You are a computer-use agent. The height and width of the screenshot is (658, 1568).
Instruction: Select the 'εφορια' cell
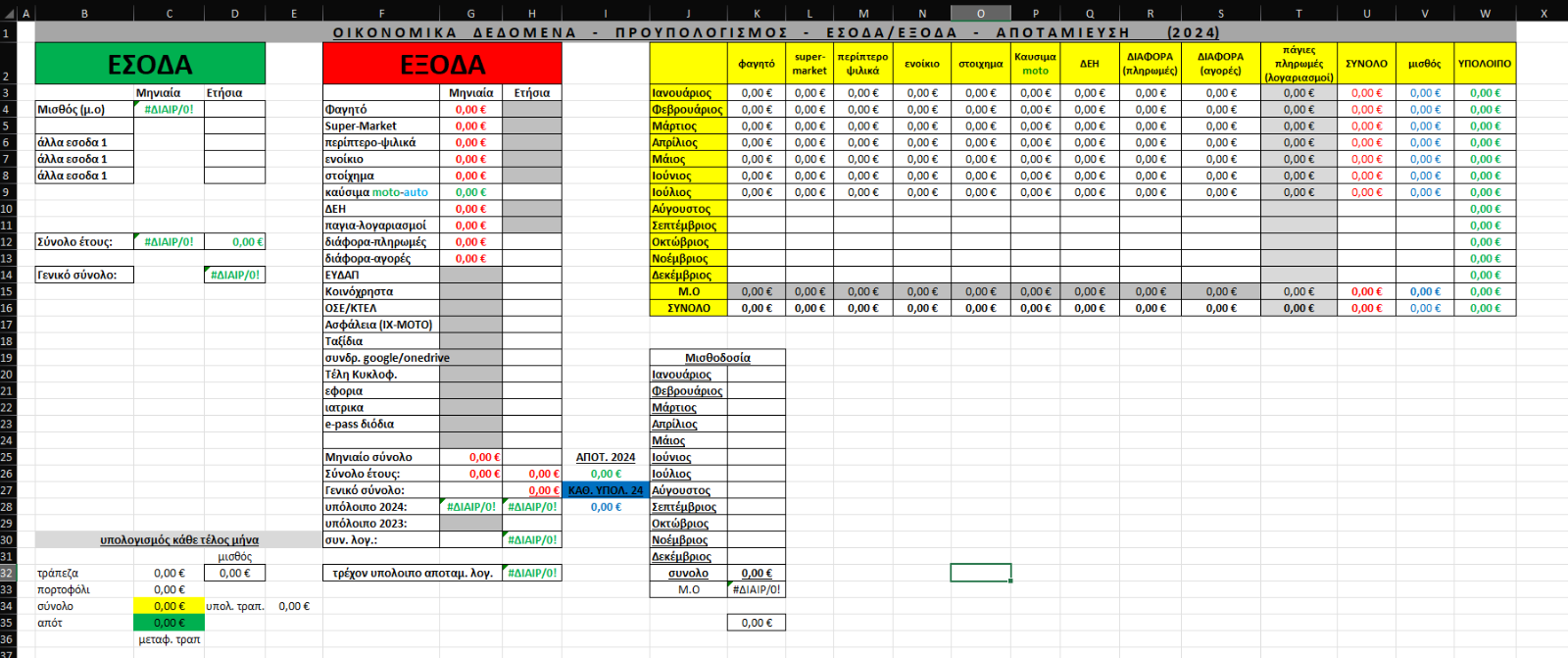point(381,390)
